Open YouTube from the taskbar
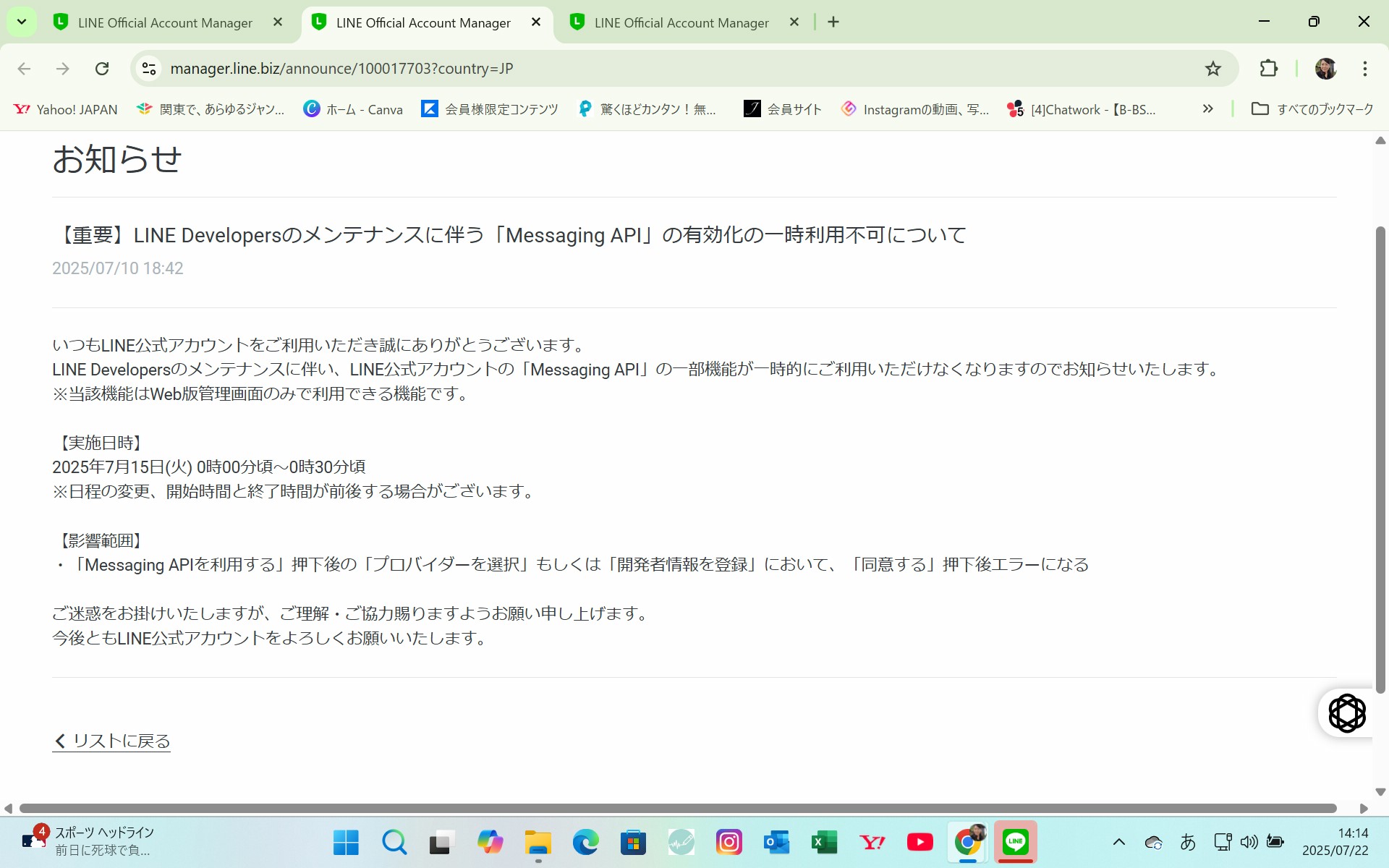The image size is (1389, 868). pyautogui.click(x=919, y=842)
